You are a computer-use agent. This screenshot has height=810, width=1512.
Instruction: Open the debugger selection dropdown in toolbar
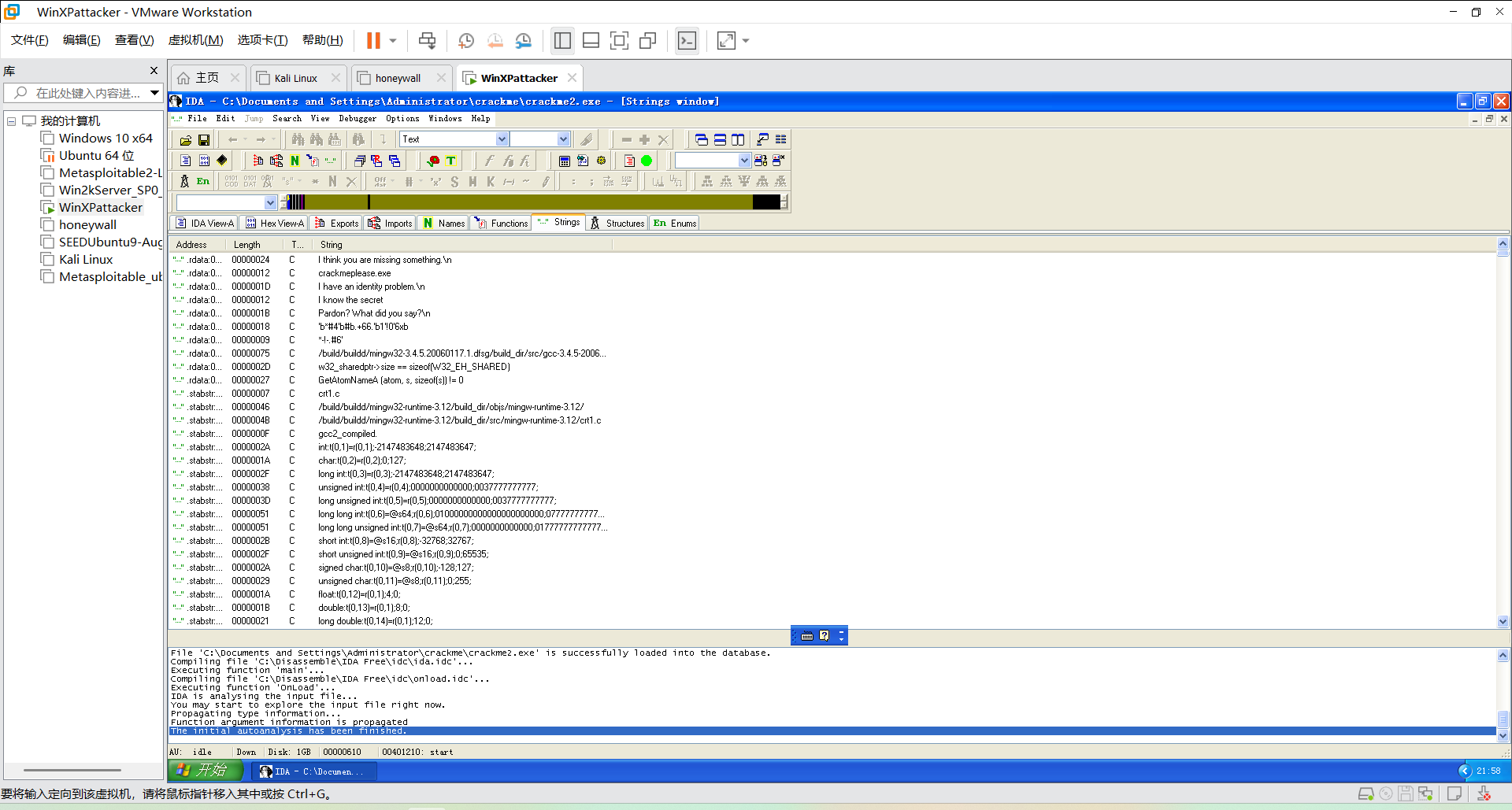(744, 161)
